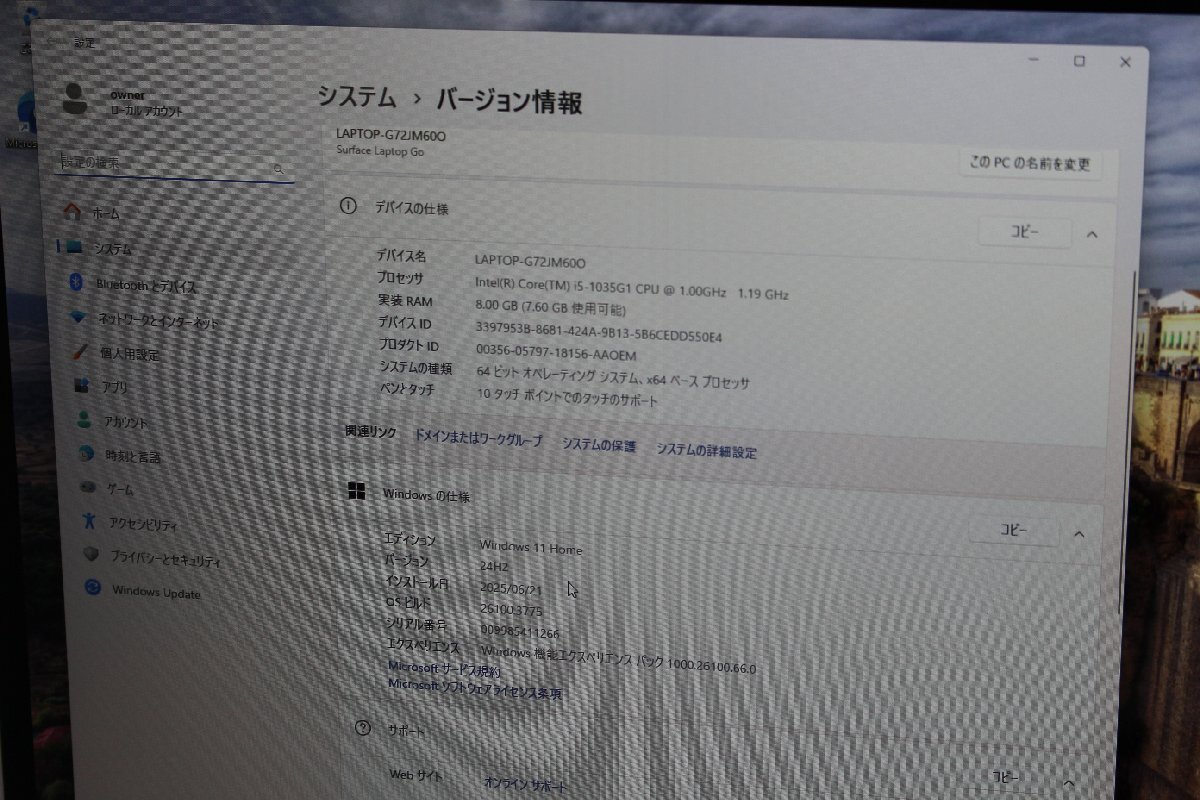1200x800 pixels.
Task: Open Microsoft ソフトウェアライセンス条項 link
Action: 475,689
